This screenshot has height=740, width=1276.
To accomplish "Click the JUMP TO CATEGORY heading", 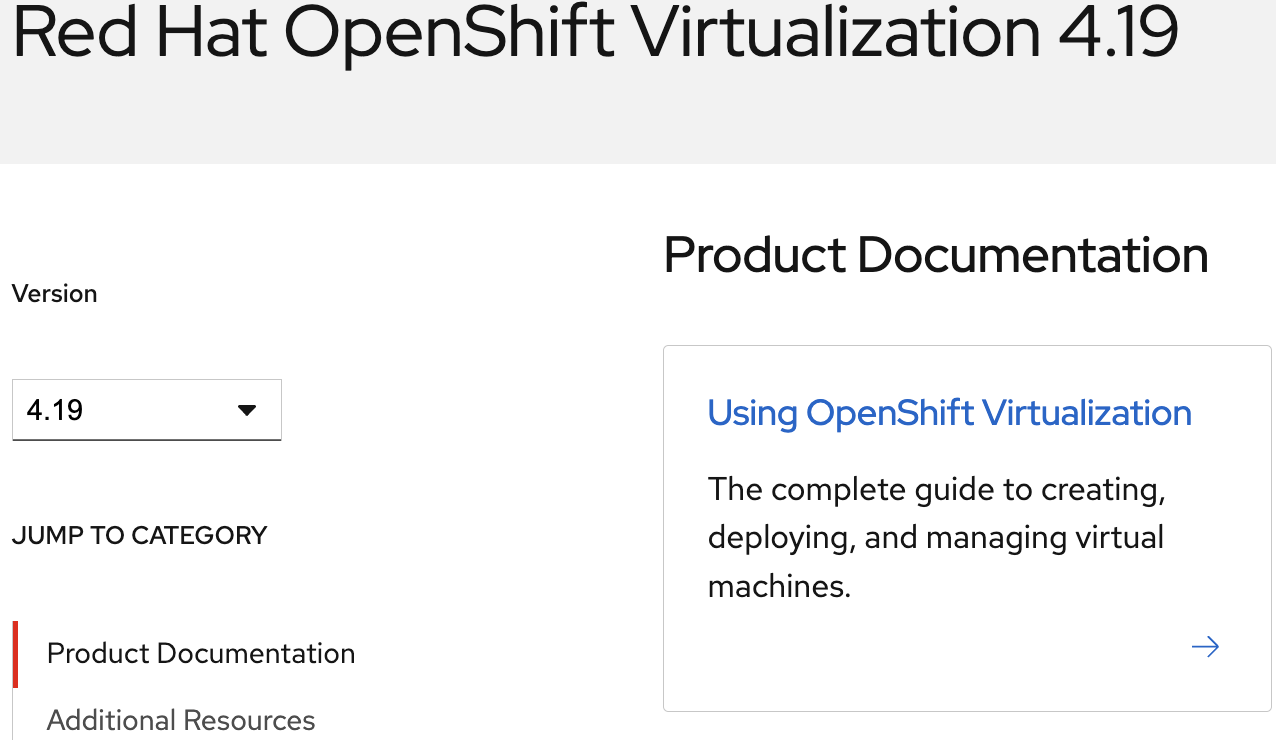I will [x=140, y=536].
